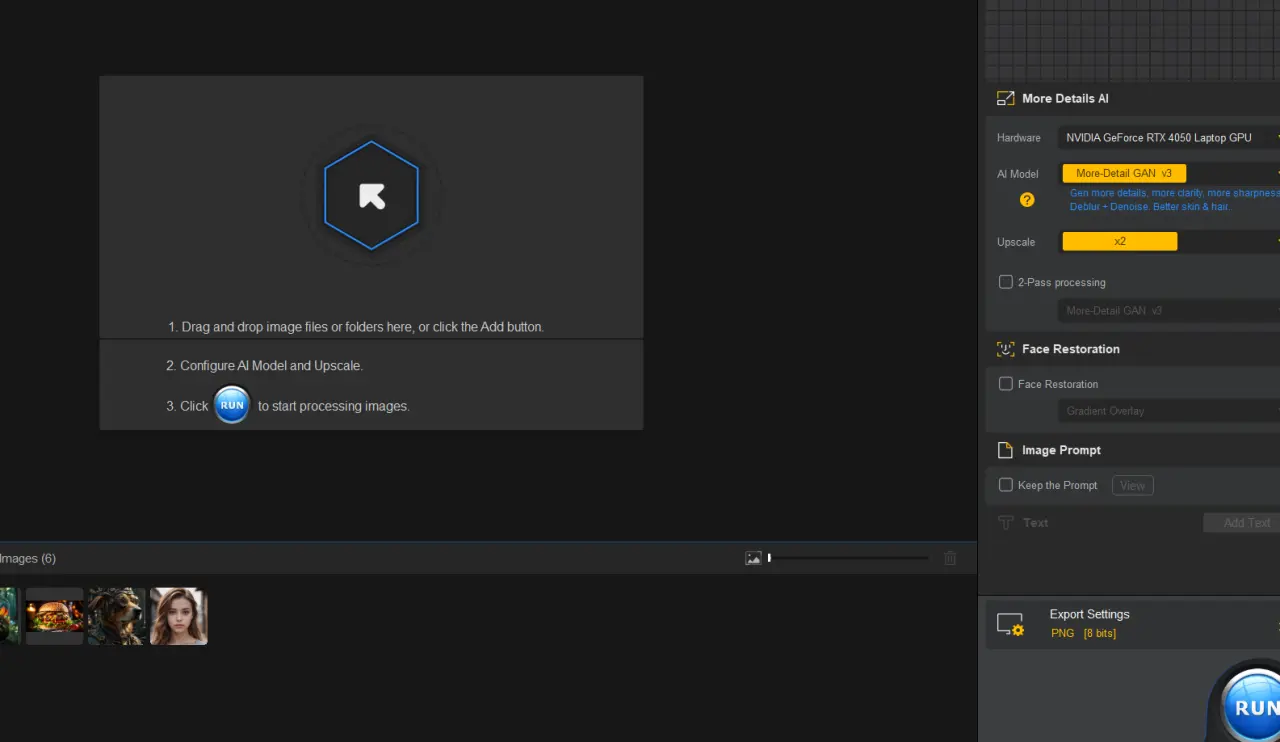The width and height of the screenshot is (1280, 742).
Task: Click the View prompt button
Action: point(1133,485)
